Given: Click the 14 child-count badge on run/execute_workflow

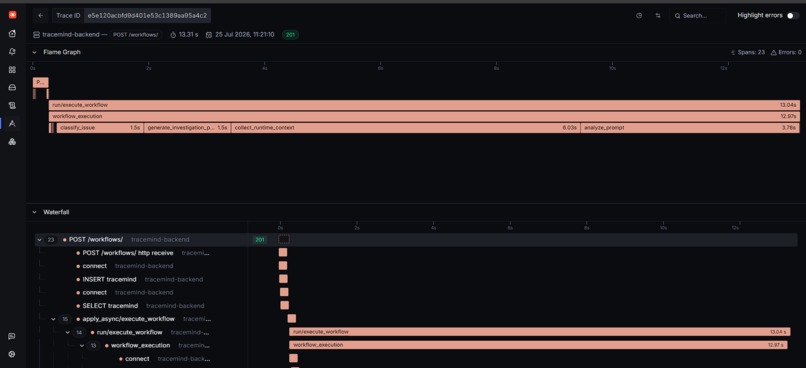Looking at the screenshot, I should point(79,333).
